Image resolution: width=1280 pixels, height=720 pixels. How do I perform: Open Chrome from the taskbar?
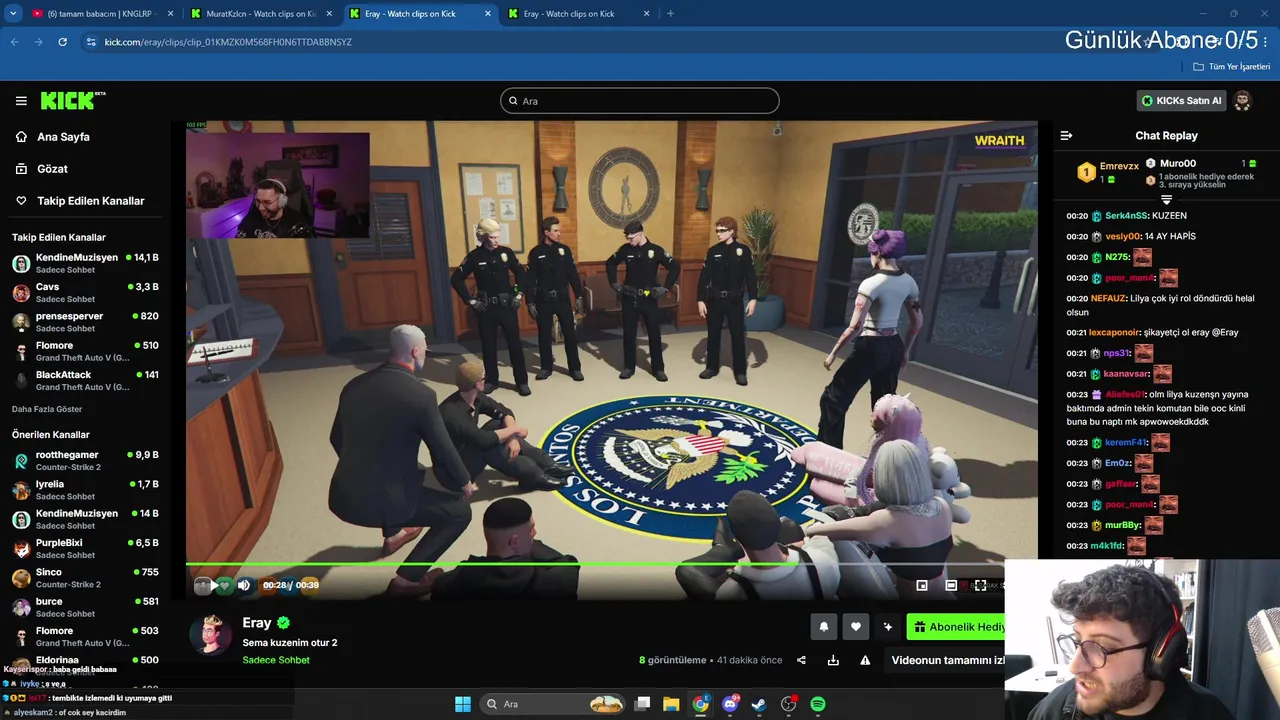pyautogui.click(x=701, y=704)
